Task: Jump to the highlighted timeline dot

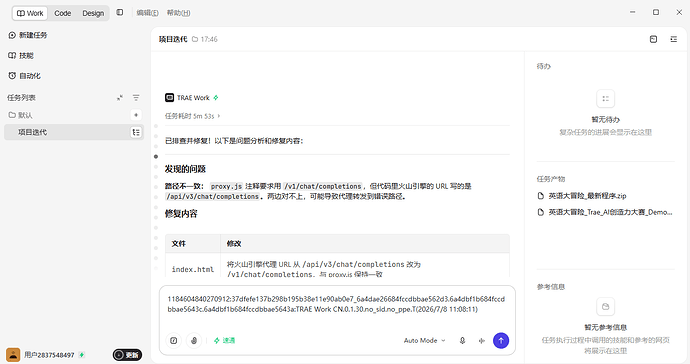Action: point(156,156)
